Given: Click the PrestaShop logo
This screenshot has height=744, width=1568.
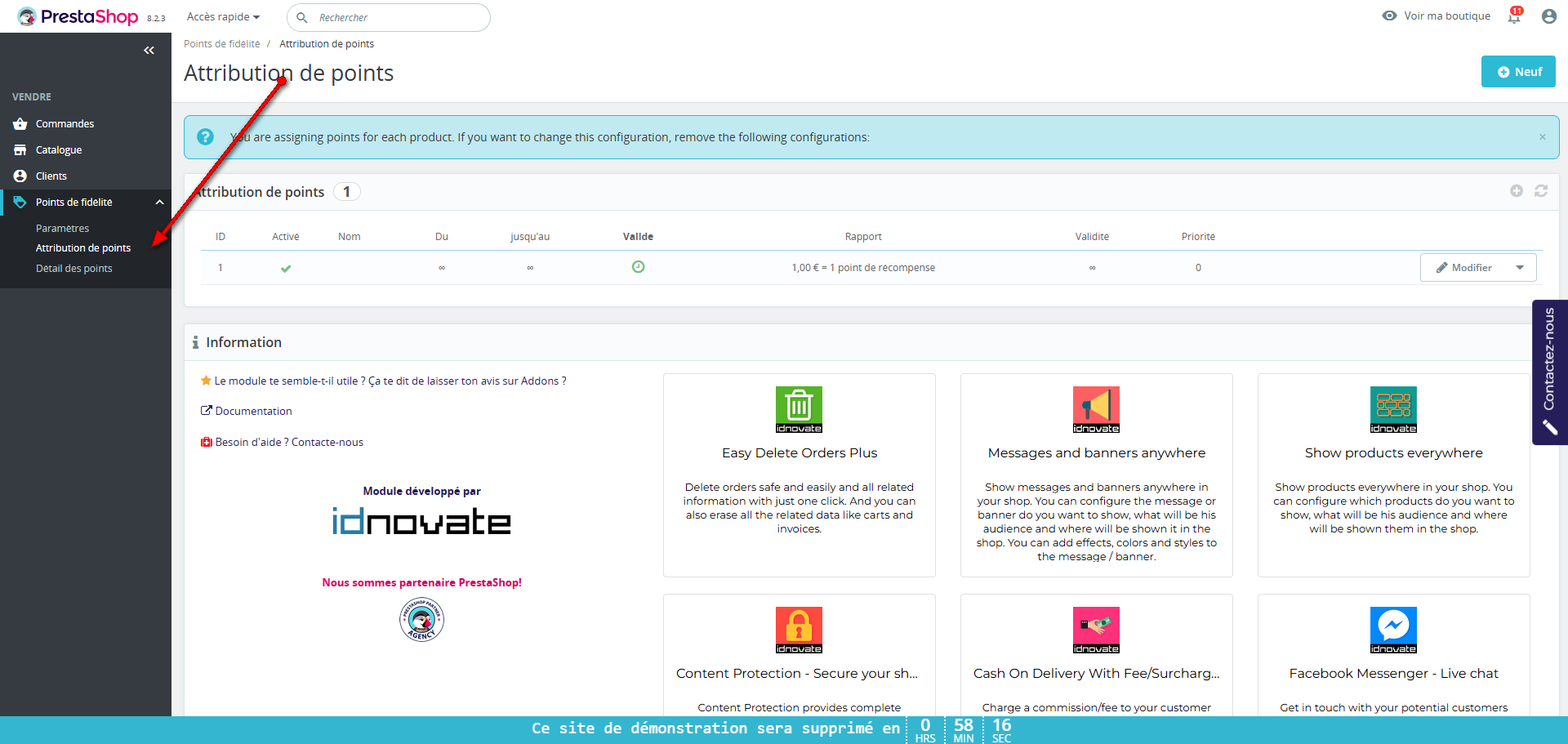Looking at the screenshot, I should click(78, 16).
